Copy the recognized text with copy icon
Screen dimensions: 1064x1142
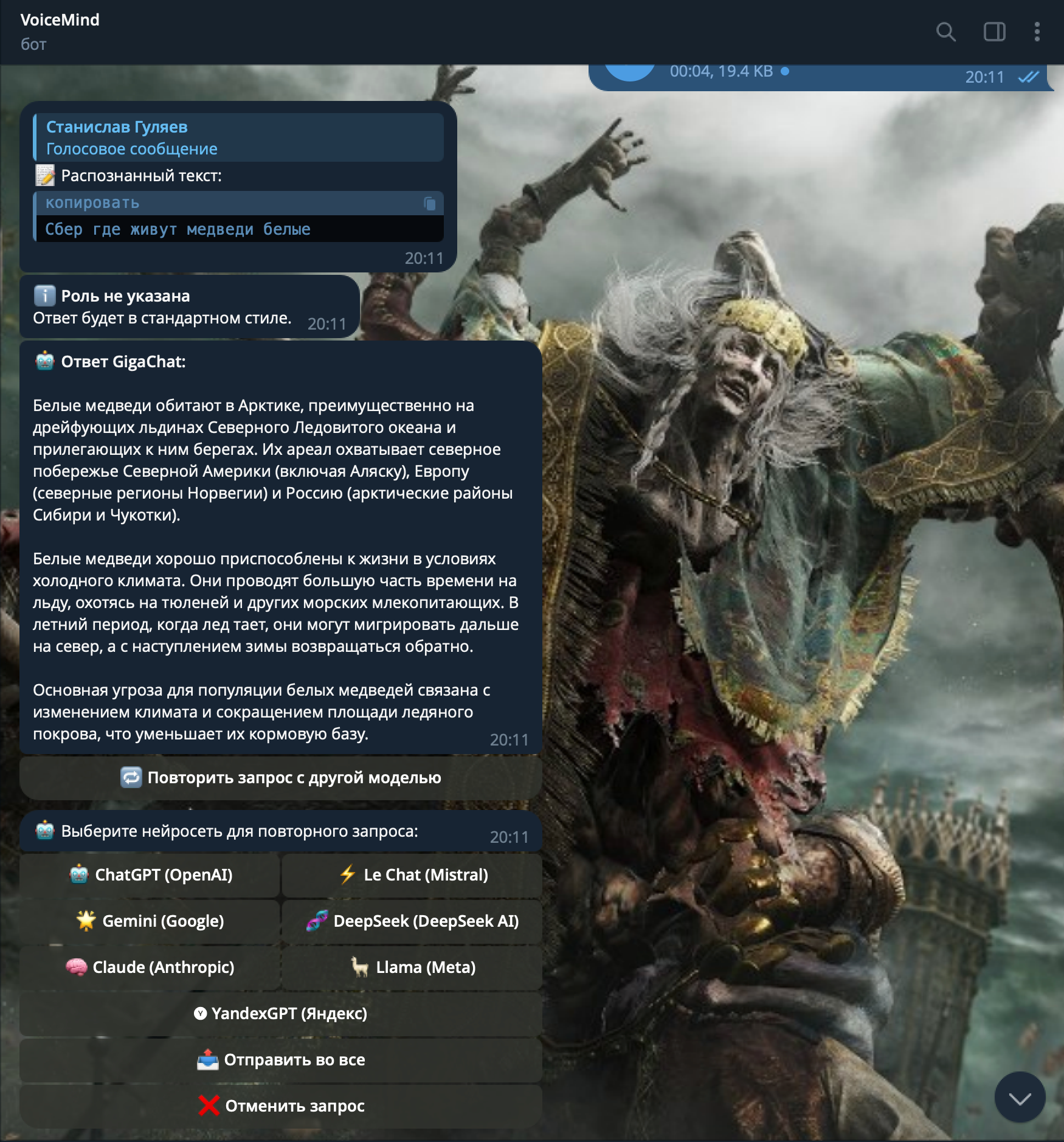pos(429,203)
